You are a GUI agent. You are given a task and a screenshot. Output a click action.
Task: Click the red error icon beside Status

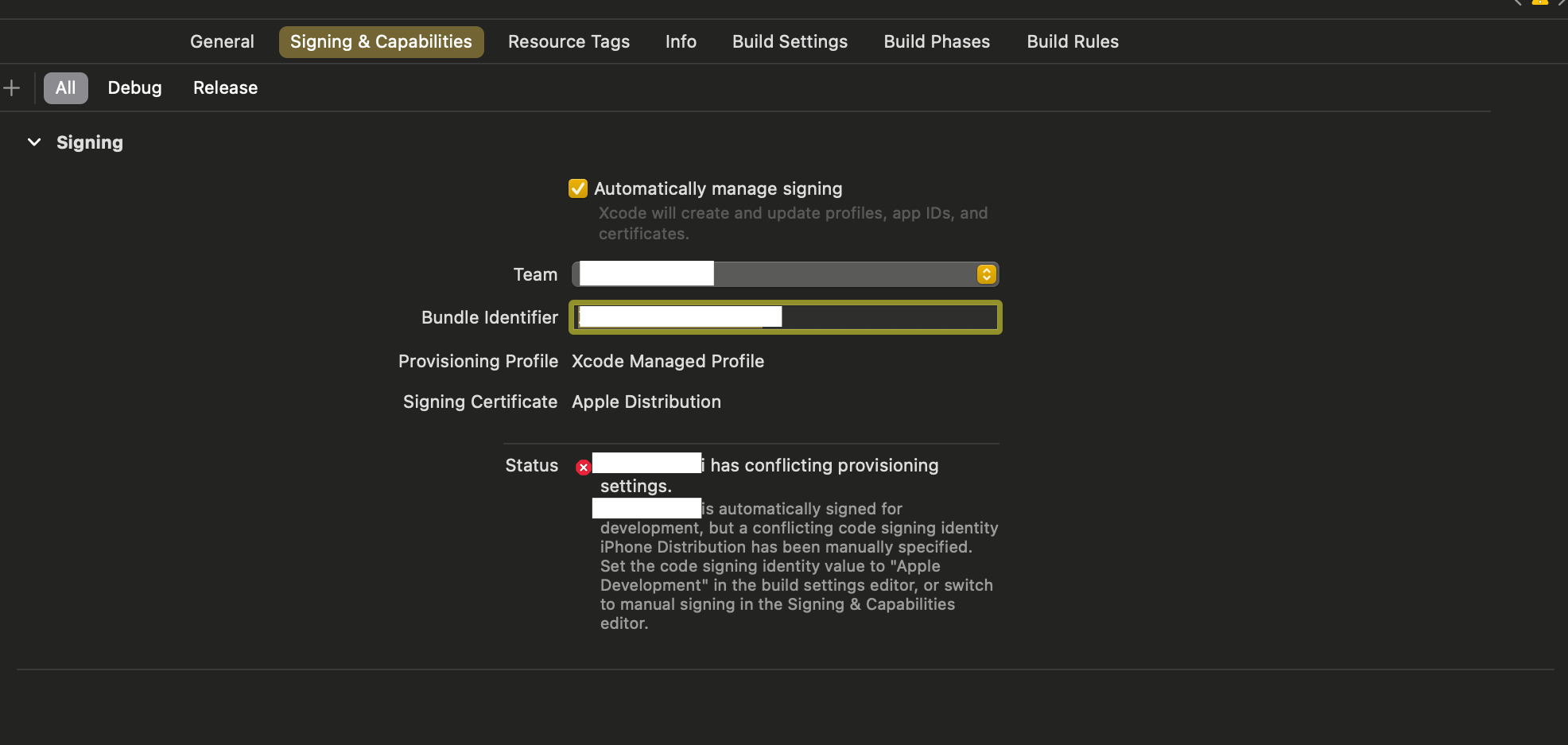coord(584,467)
